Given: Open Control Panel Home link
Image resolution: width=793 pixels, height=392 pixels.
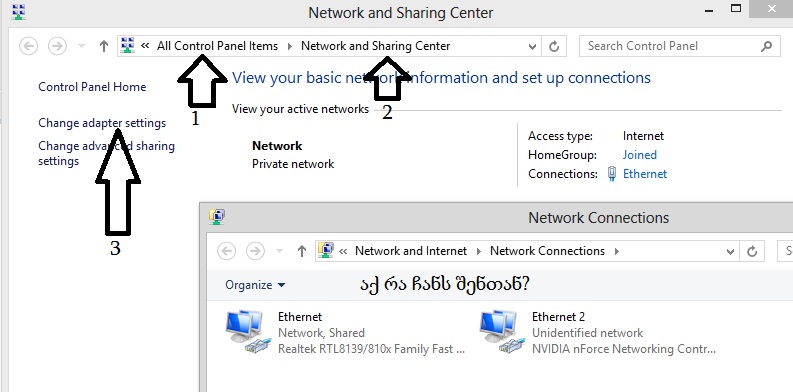Looking at the screenshot, I should coord(92,87).
